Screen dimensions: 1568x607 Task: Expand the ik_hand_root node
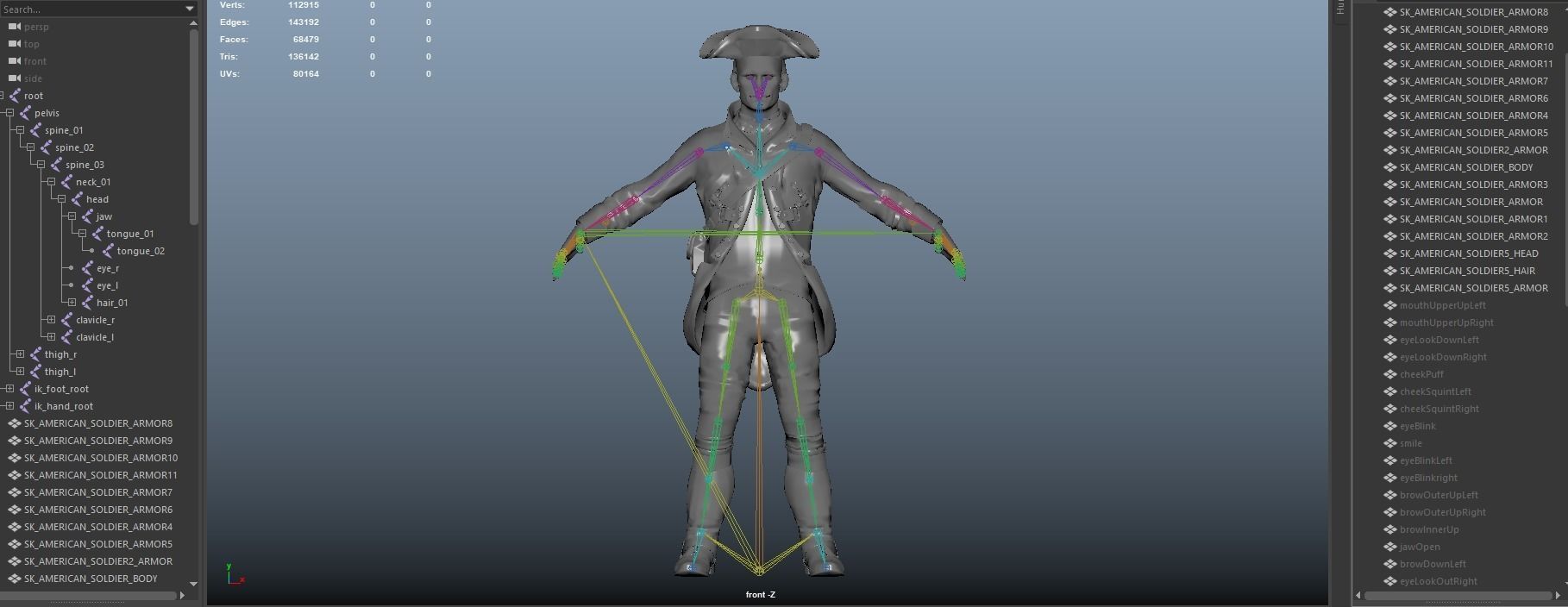(x=9, y=406)
